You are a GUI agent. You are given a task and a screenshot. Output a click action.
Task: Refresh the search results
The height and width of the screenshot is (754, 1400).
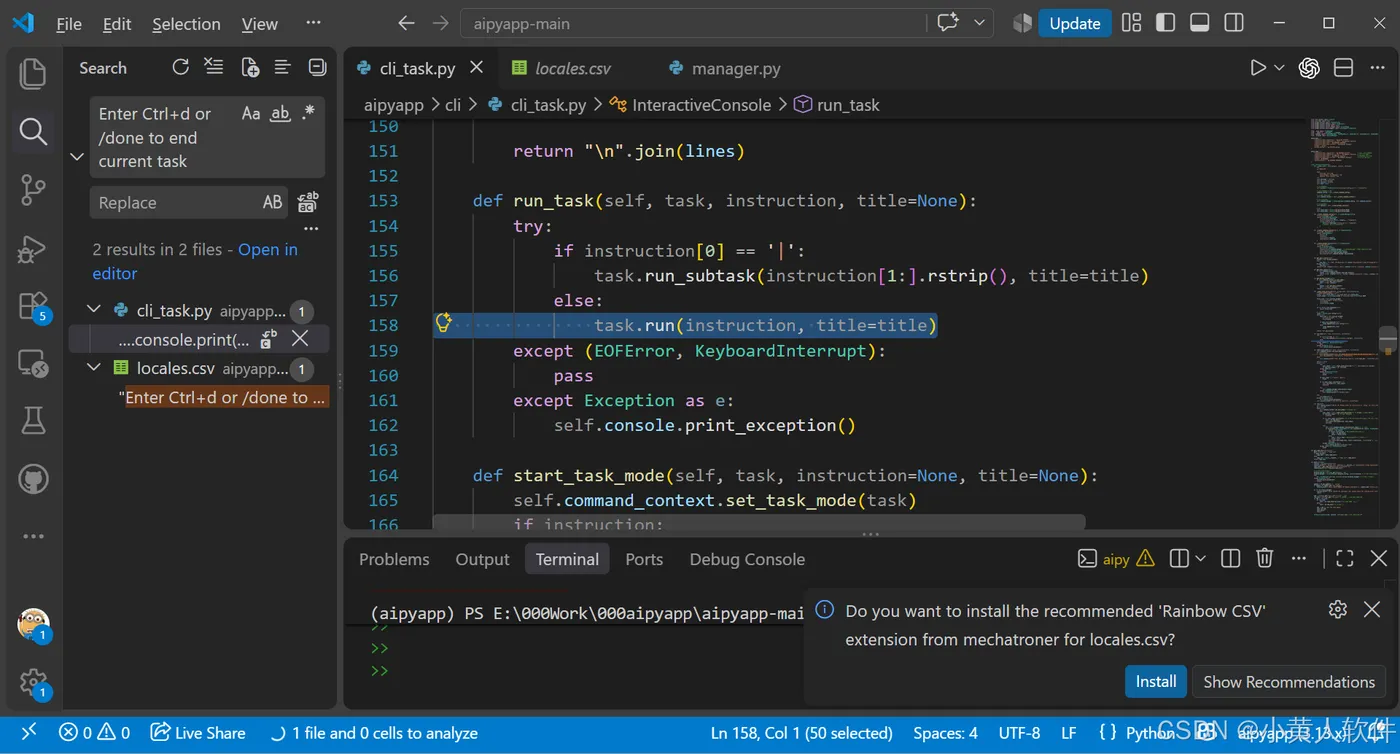click(x=180, y=67)
